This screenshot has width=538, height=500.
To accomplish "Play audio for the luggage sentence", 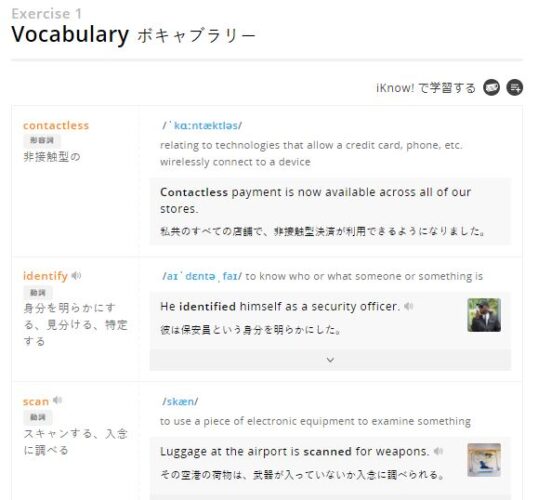I will tap(438, 451).
